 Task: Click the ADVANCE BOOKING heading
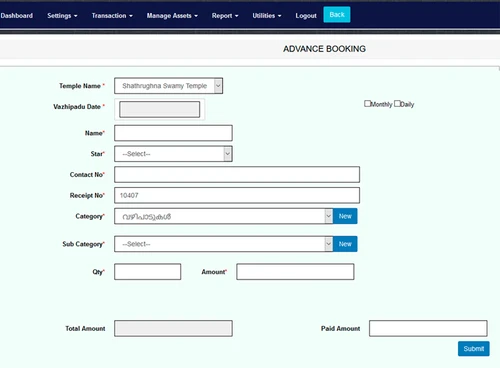[324, 49]
